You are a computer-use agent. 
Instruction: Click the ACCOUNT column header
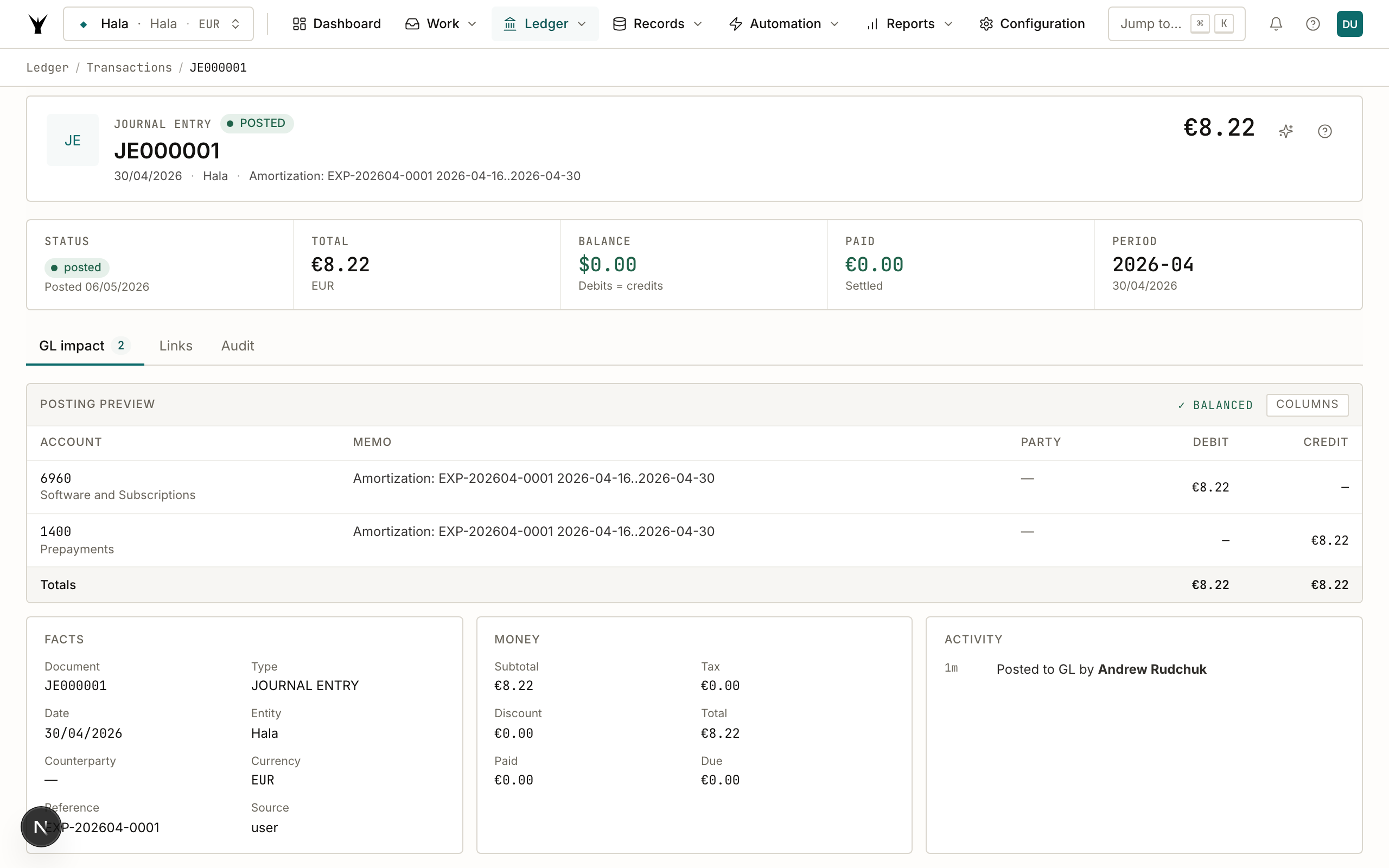(x=71, y=442)
